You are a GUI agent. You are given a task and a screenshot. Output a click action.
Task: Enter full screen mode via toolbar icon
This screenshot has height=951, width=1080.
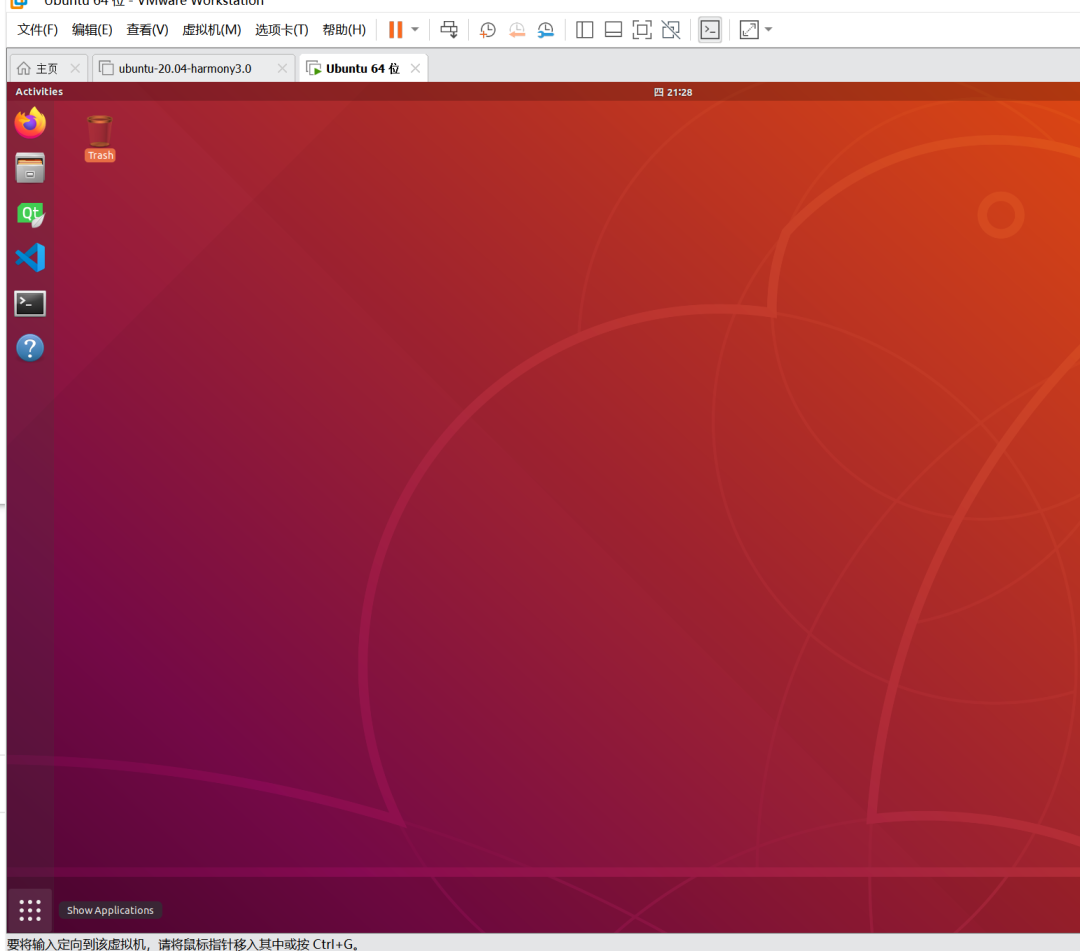tap(642, 30)
